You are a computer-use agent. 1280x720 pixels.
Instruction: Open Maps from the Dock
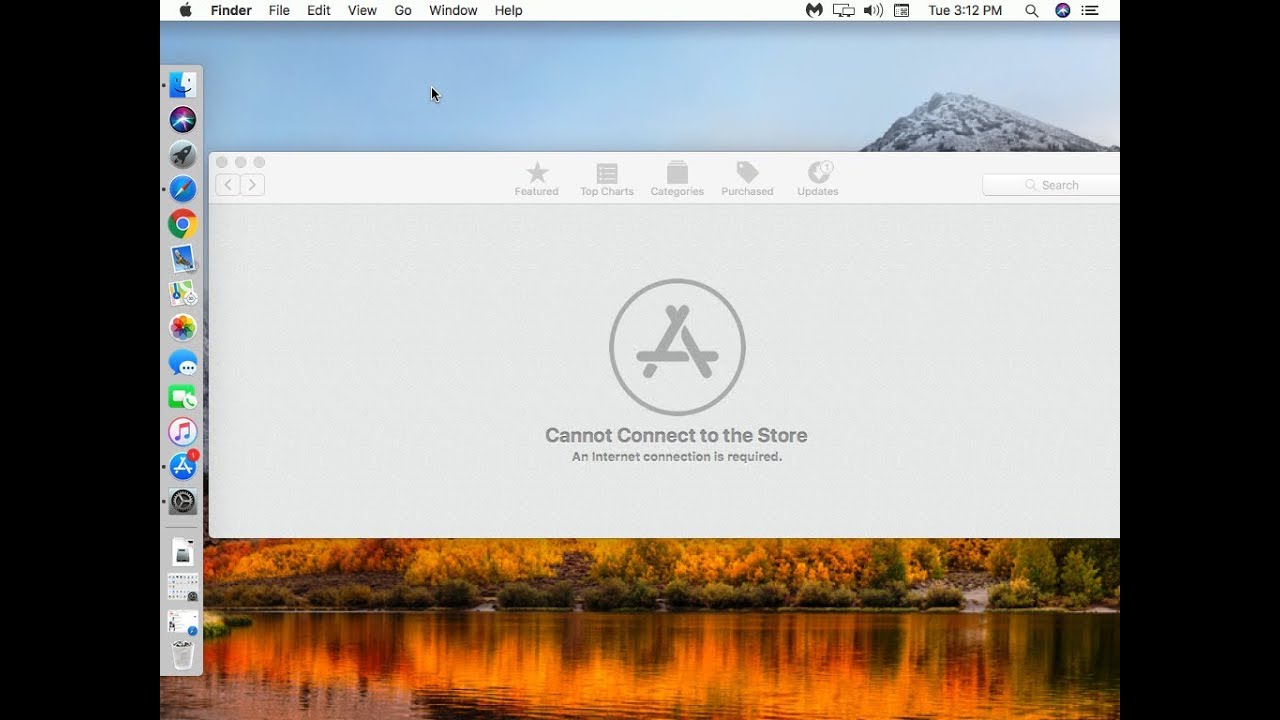click(182, 293)
